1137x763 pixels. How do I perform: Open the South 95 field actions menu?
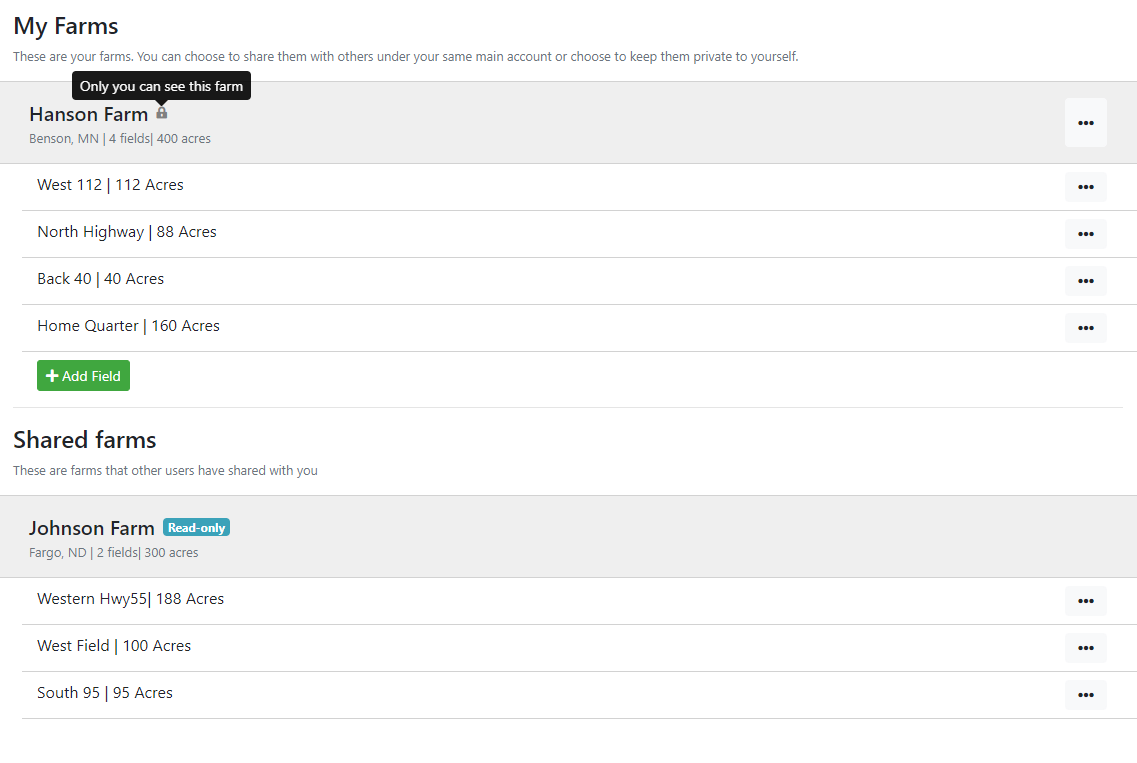pyautogui.click(x=1086, y=695)
